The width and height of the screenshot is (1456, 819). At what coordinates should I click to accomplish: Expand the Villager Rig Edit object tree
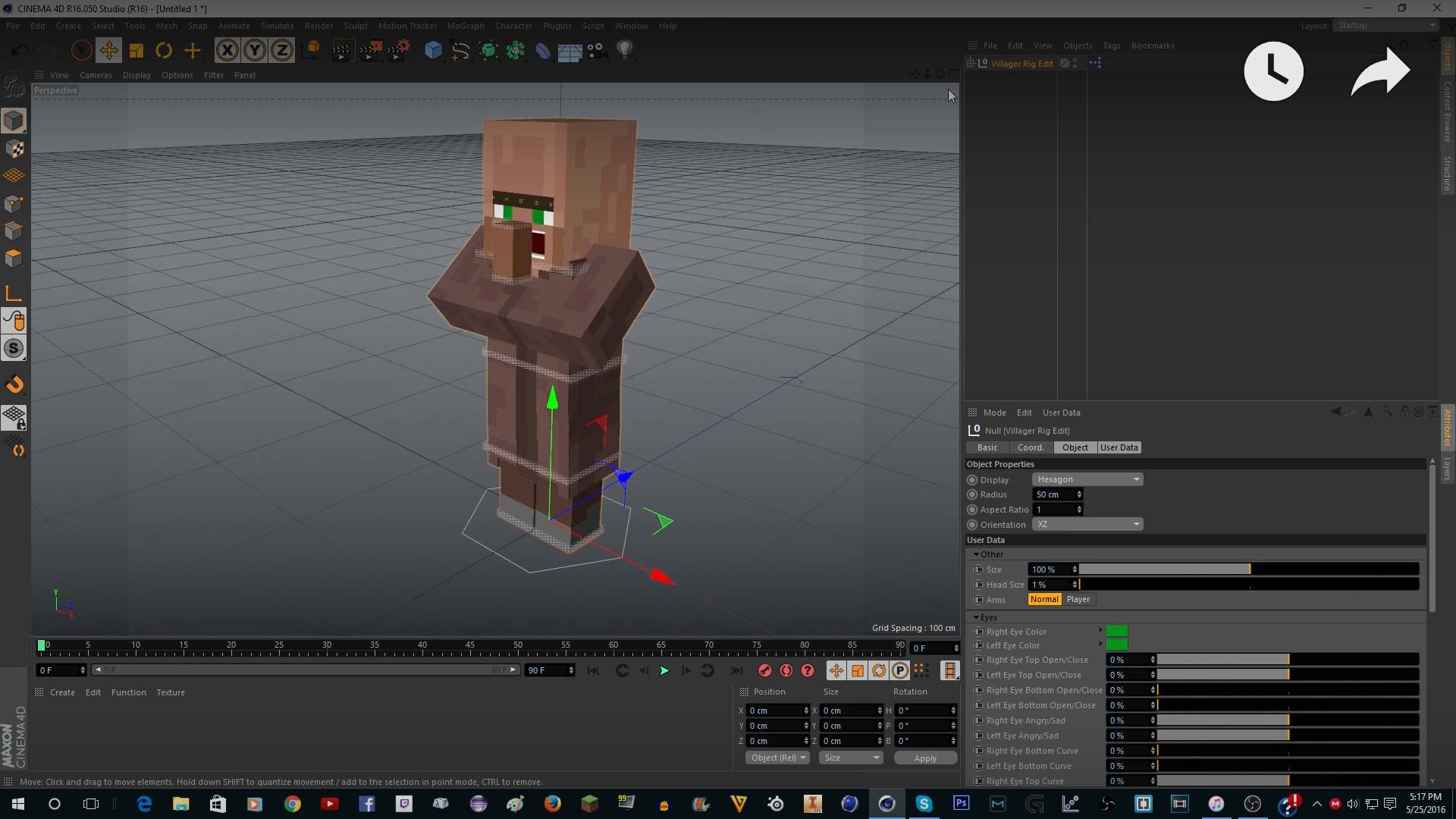tap(970, 63)
